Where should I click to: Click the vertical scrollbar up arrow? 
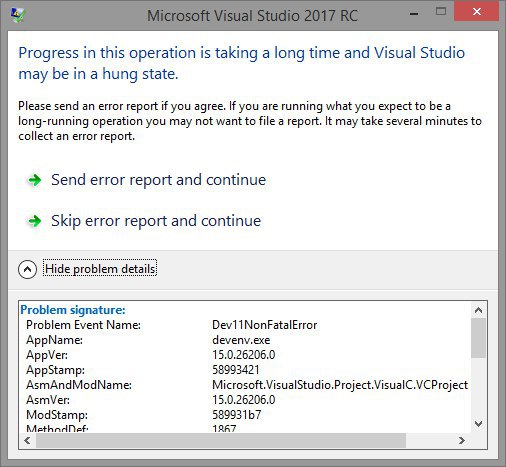478,310
